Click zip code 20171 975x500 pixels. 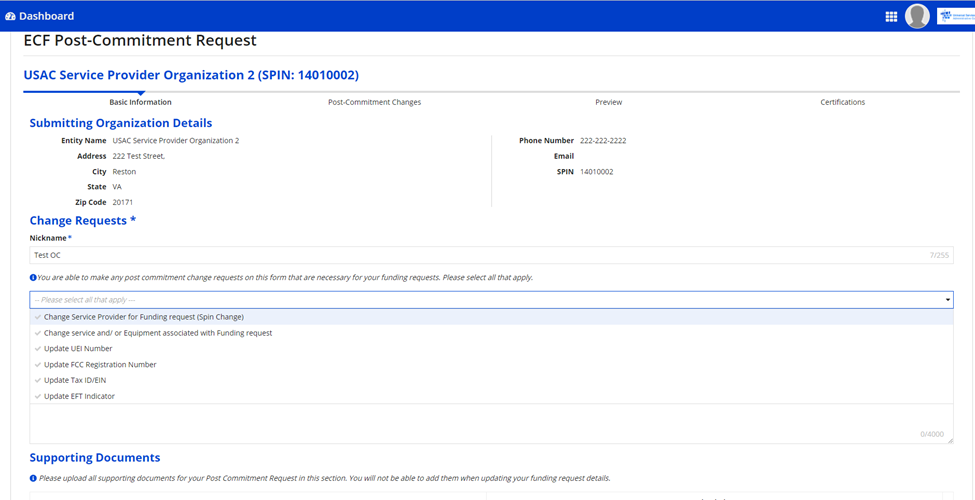(x=123, y=202)
